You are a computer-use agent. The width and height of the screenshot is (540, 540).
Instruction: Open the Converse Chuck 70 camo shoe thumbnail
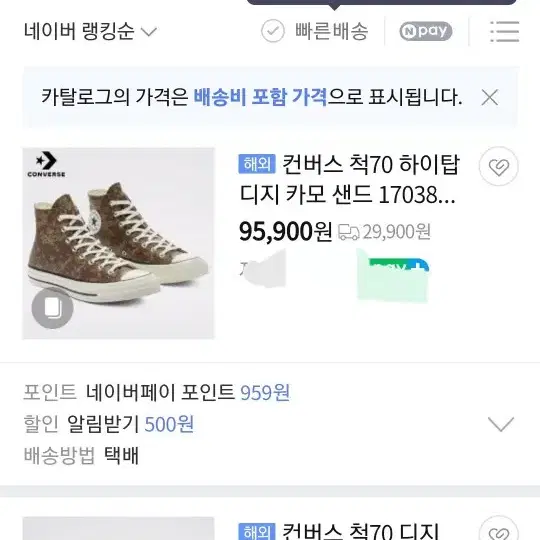[118, 243]
